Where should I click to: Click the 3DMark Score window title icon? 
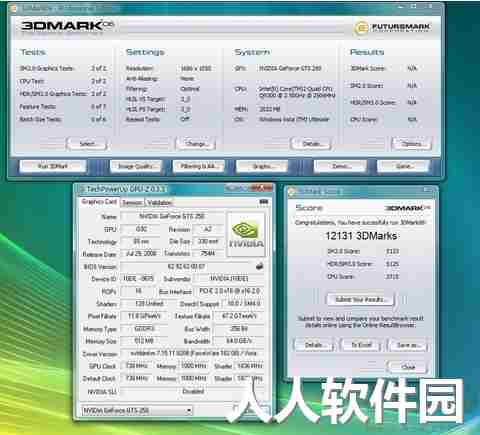292,191
